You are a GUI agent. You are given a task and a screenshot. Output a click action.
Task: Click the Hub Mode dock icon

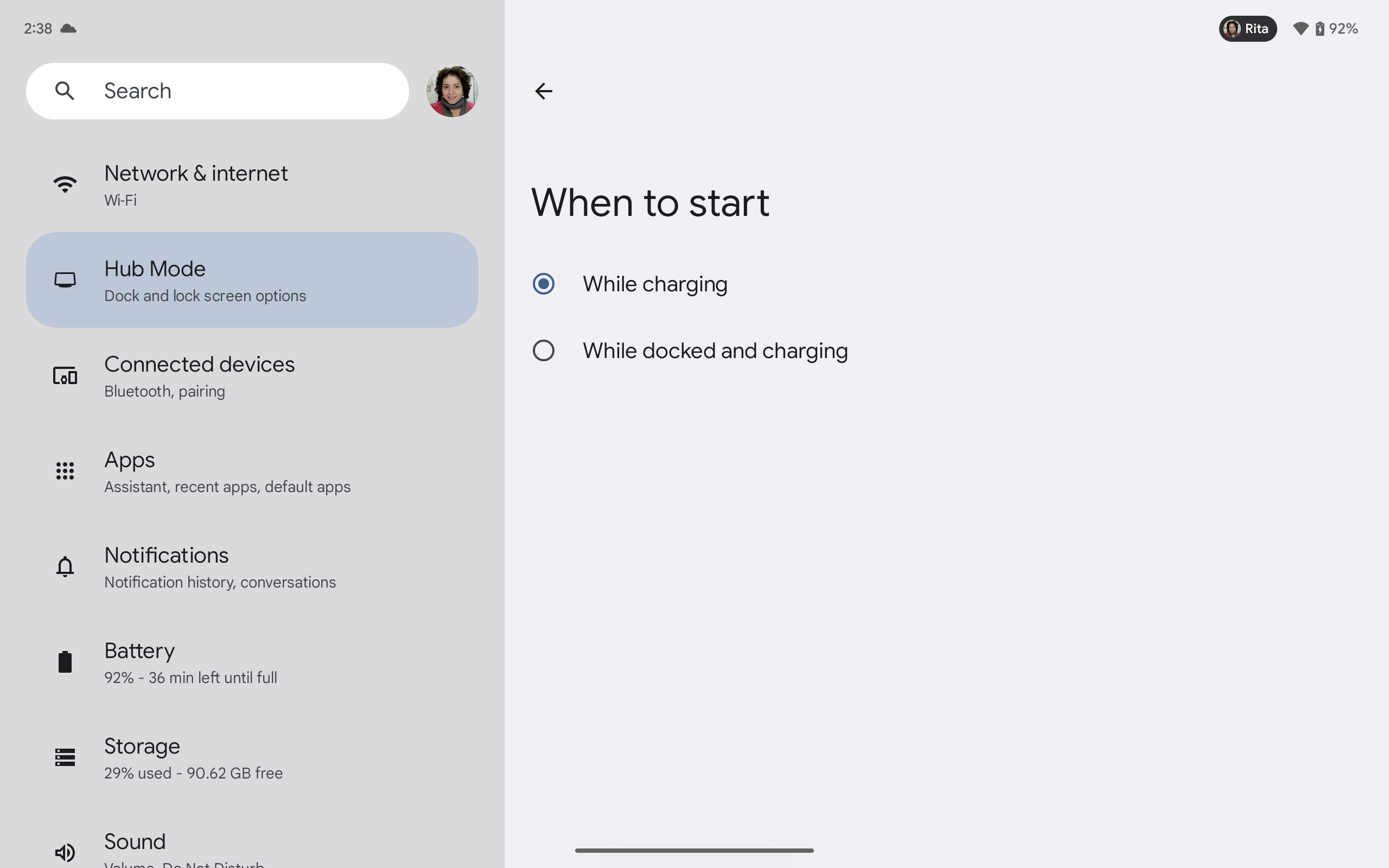65,280
